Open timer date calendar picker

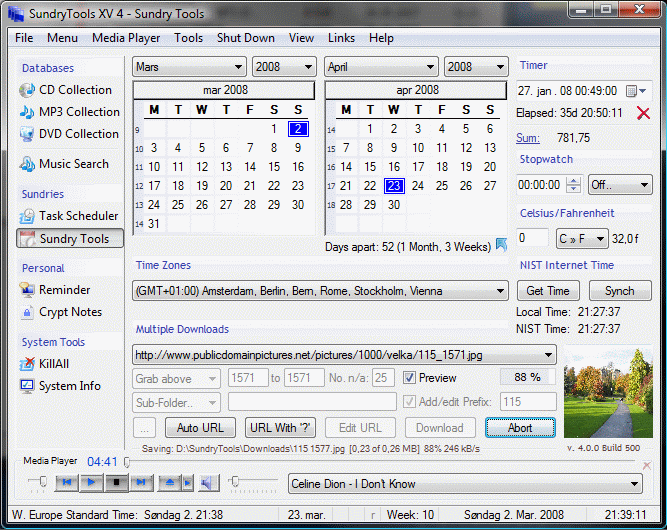[x=636, y=91]
